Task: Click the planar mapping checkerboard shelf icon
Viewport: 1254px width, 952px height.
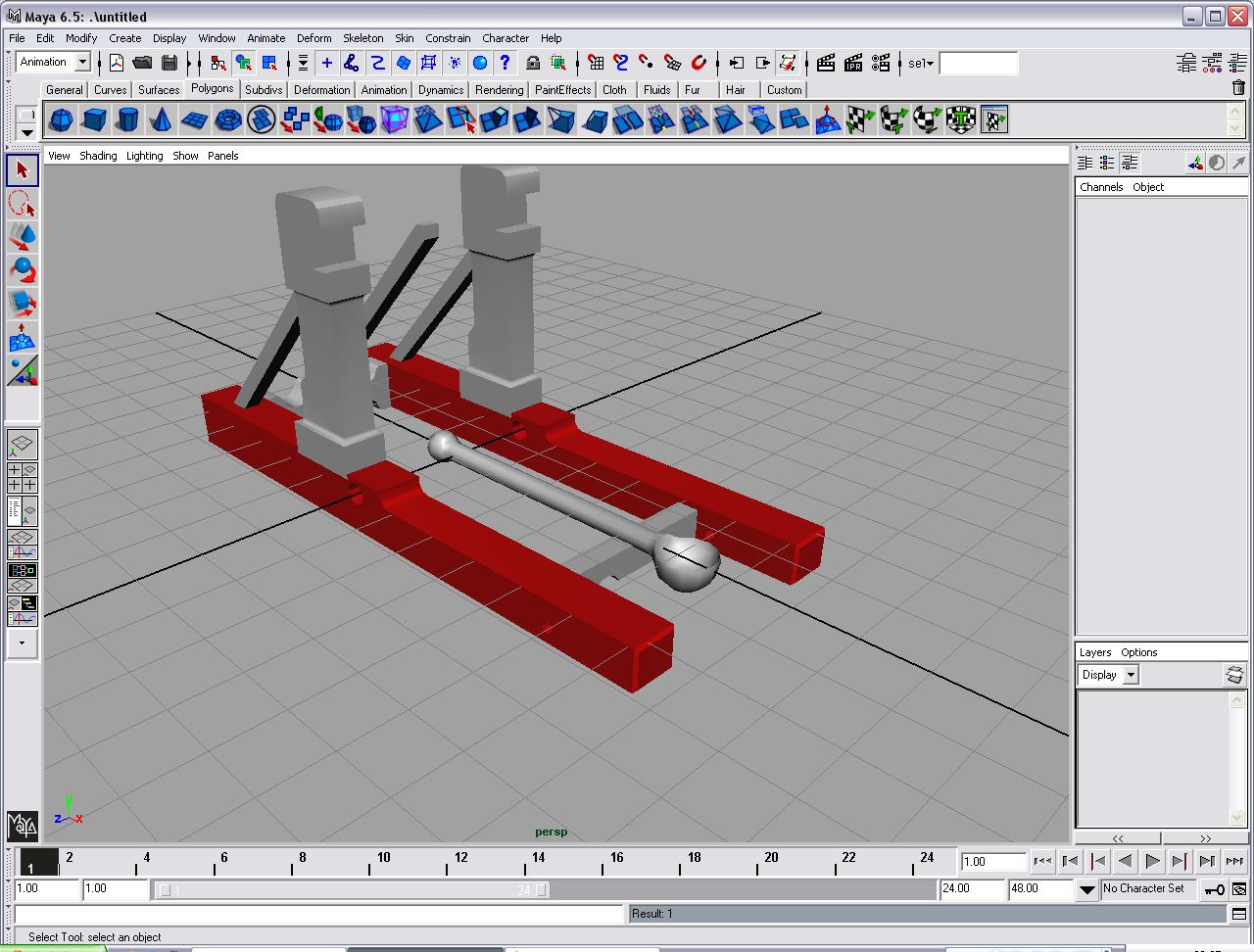Action: pos(860,120)
